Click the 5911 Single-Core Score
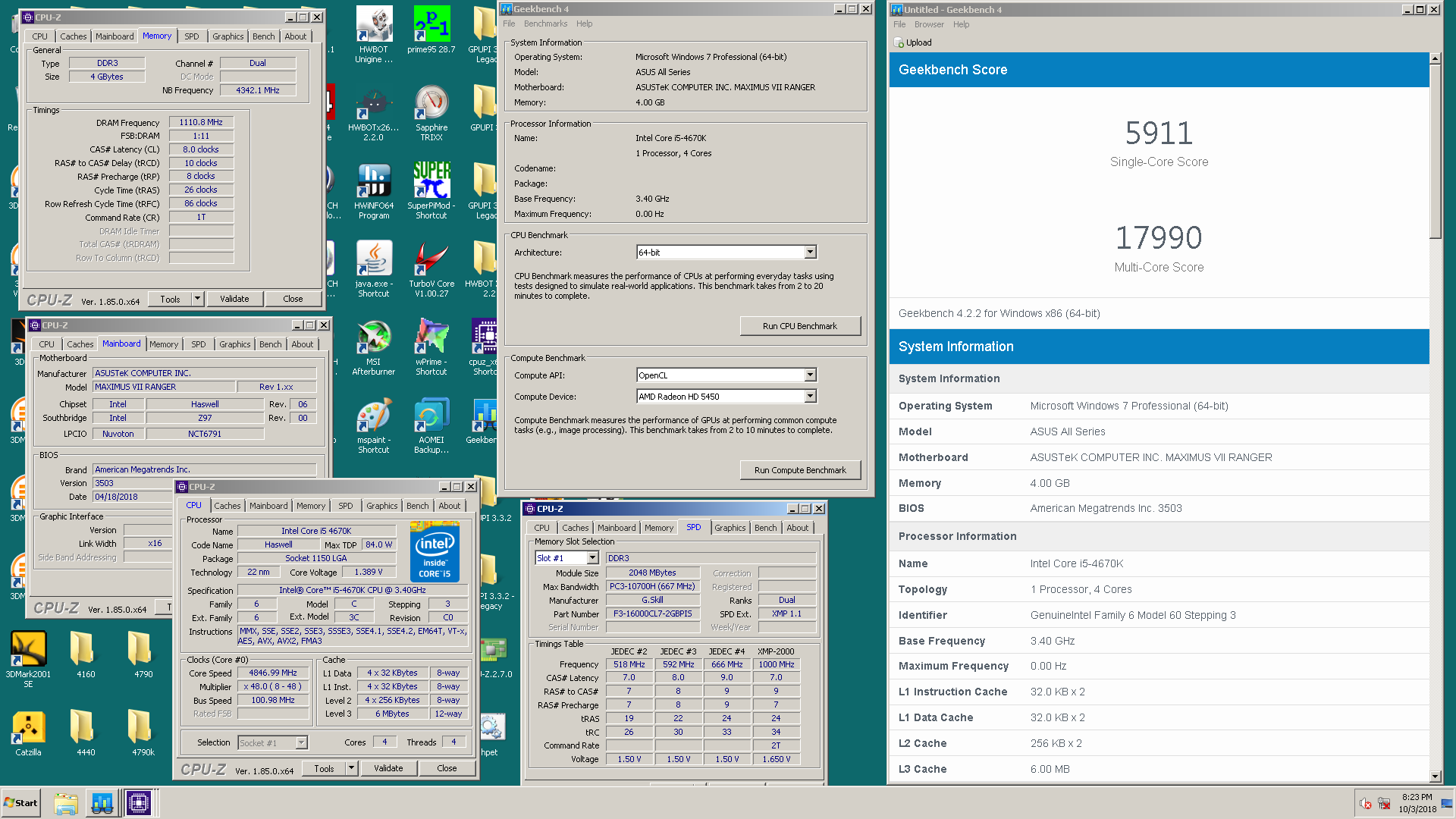This screenshot has height=819, width=1456. 1159,133
